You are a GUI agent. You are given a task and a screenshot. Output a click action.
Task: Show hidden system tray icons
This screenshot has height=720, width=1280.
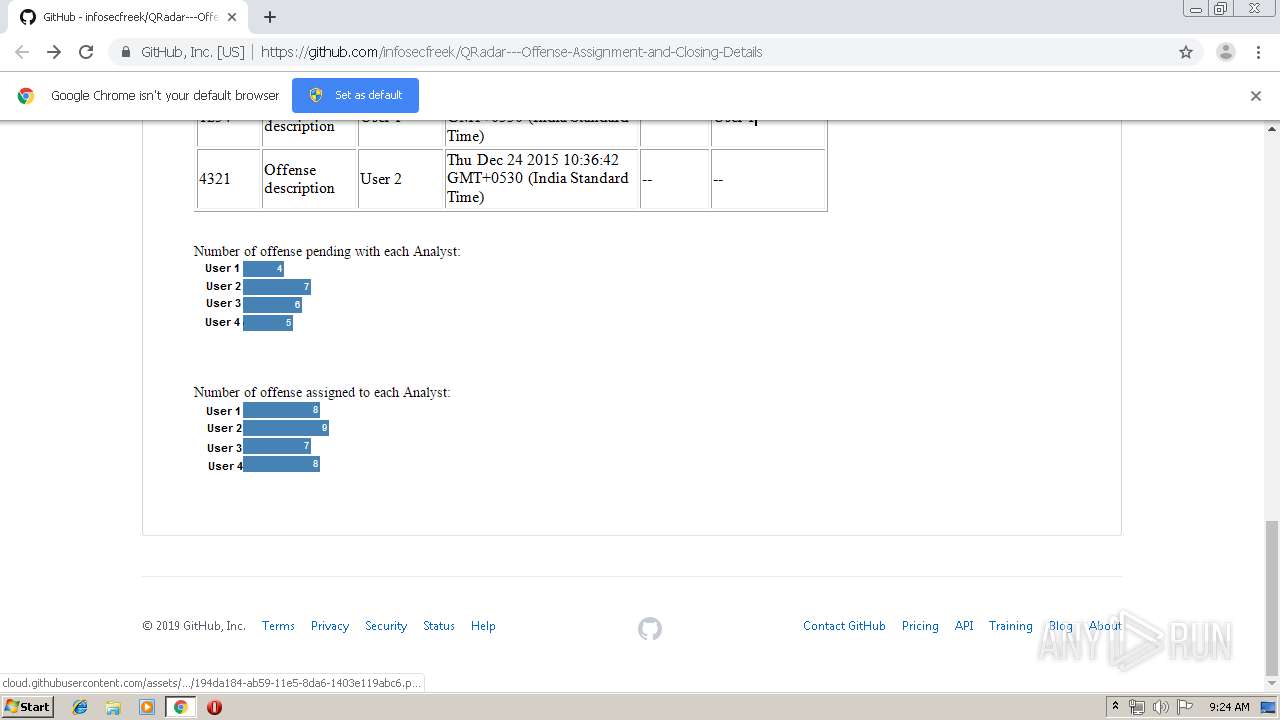[1115, 707]
